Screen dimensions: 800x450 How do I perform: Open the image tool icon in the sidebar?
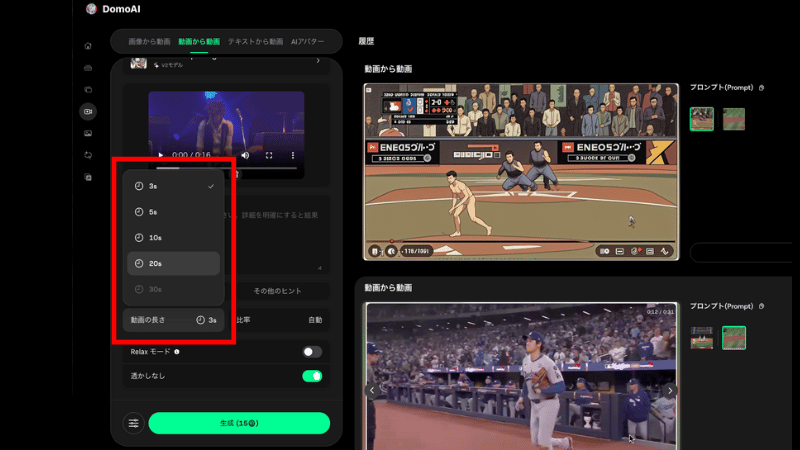[x=88, y=133]
